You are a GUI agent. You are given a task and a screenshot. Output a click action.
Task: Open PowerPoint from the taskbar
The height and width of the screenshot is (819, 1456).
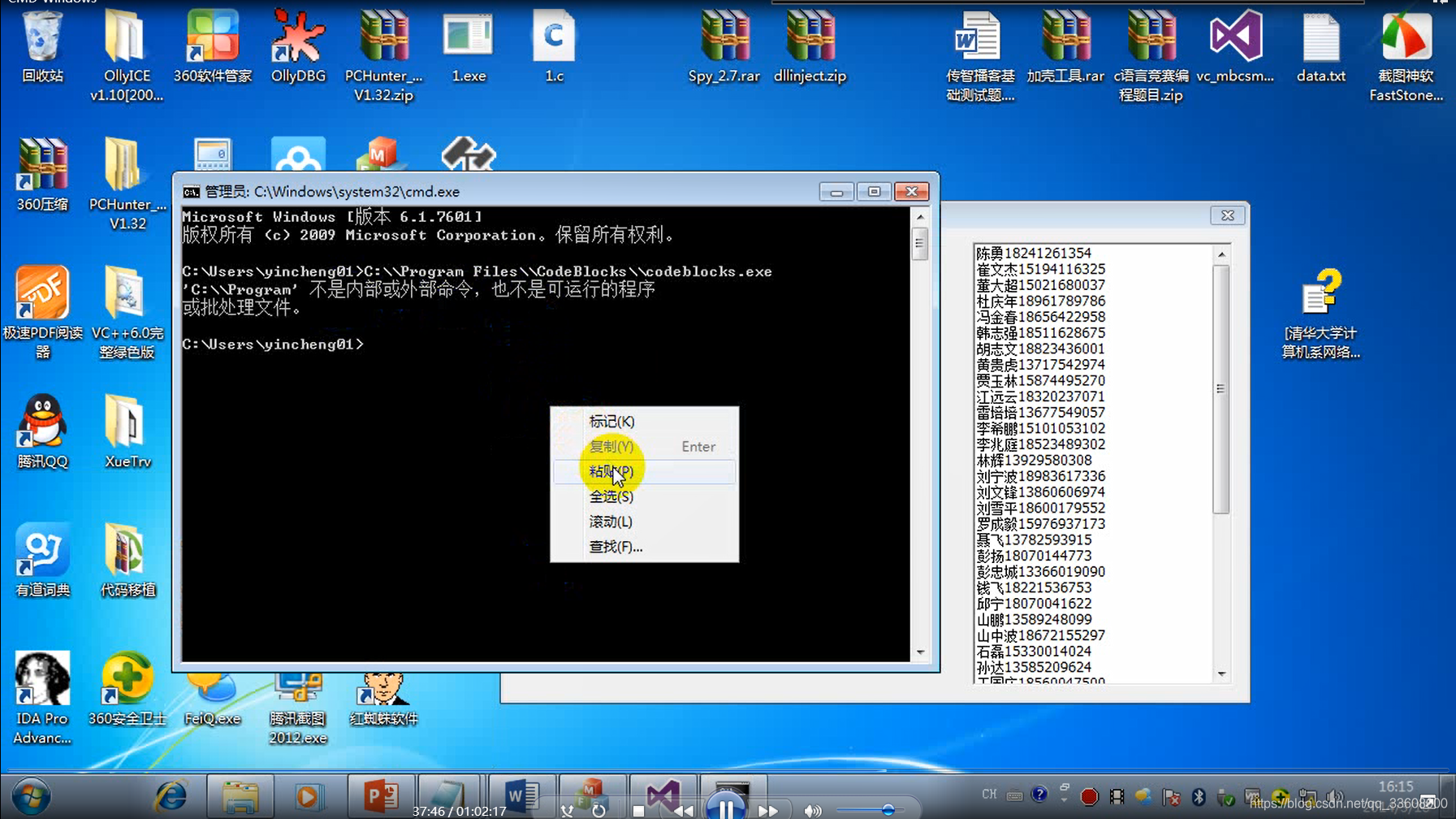(380, 796)
